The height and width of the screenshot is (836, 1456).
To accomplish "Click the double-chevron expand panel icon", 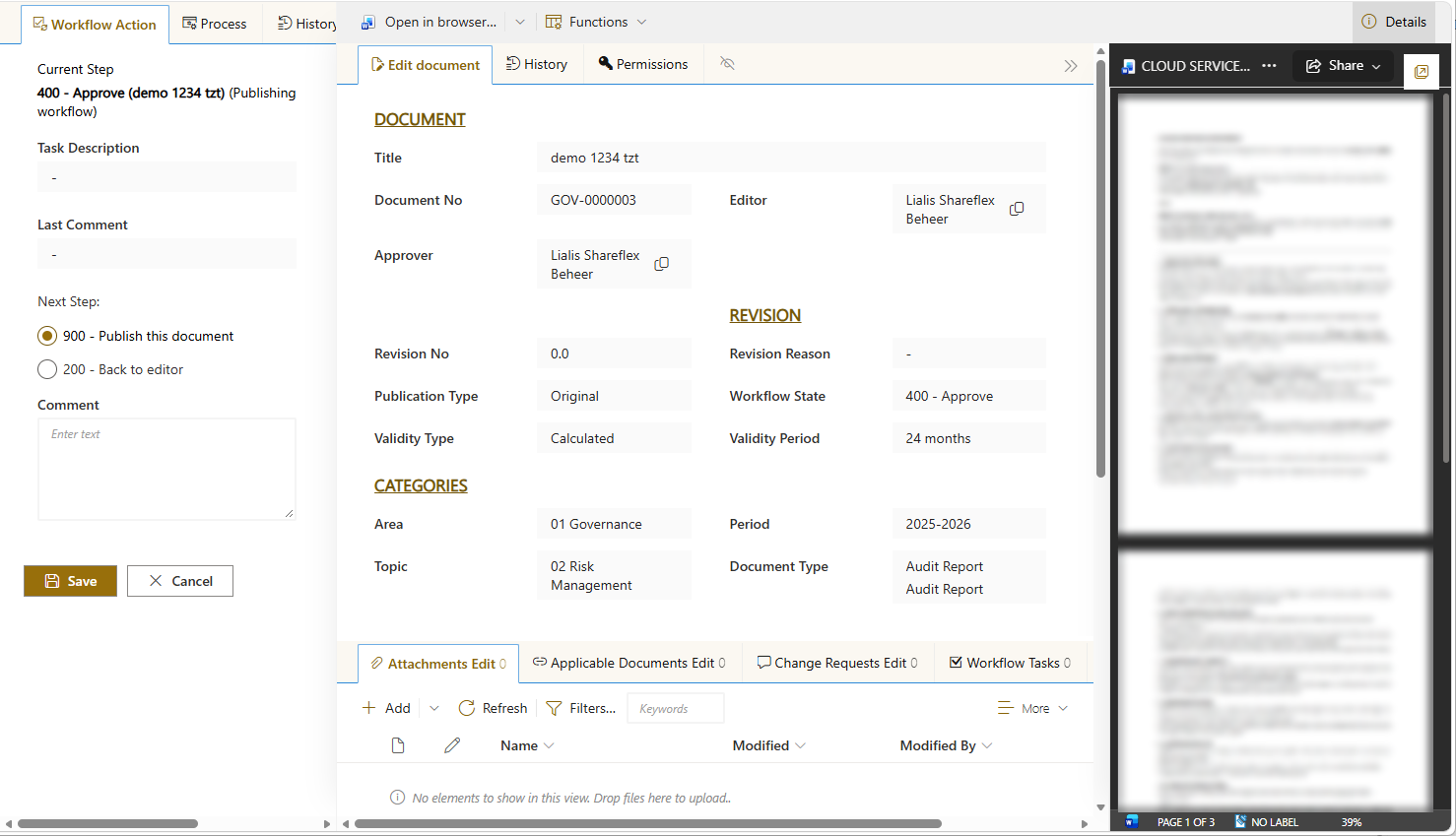I will pos(1071,66).
